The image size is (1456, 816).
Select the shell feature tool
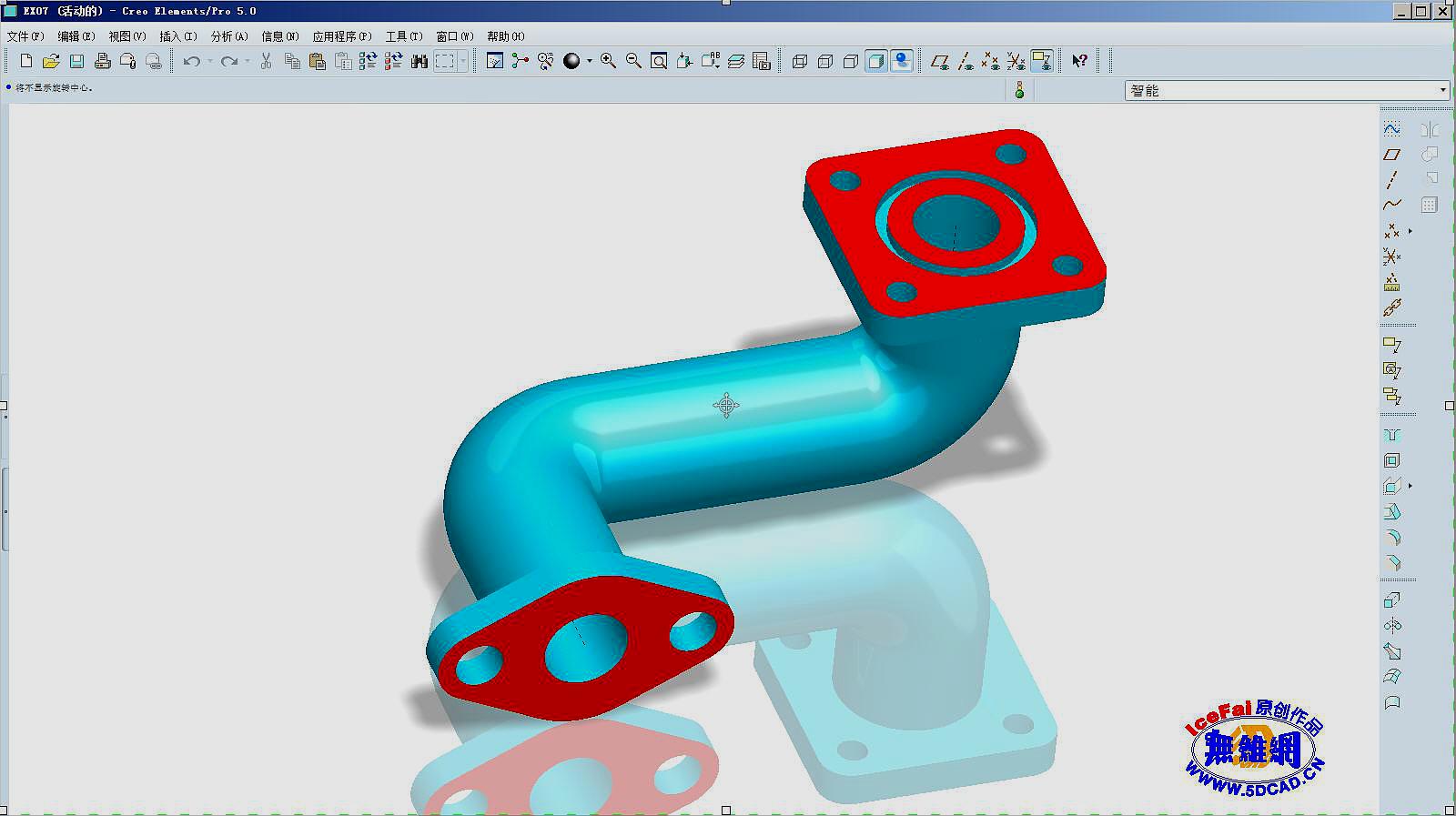pos(1391,460)
